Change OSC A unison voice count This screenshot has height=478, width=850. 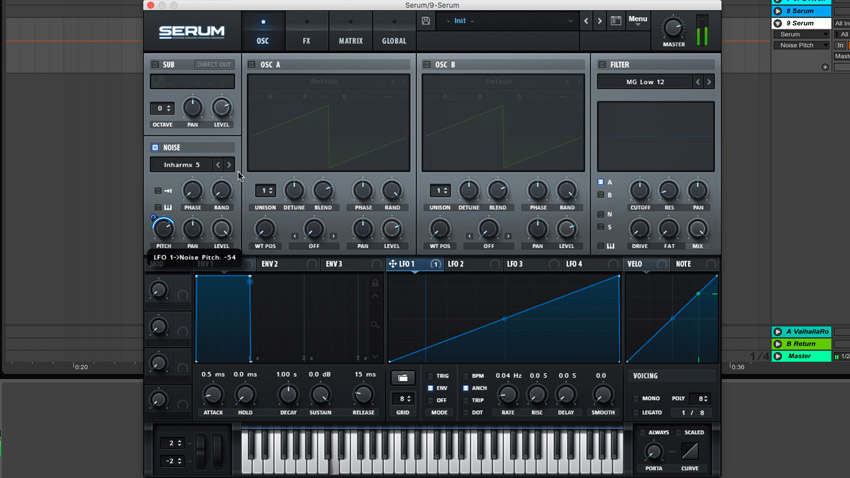pyautogui.click(x=265, y=190)
